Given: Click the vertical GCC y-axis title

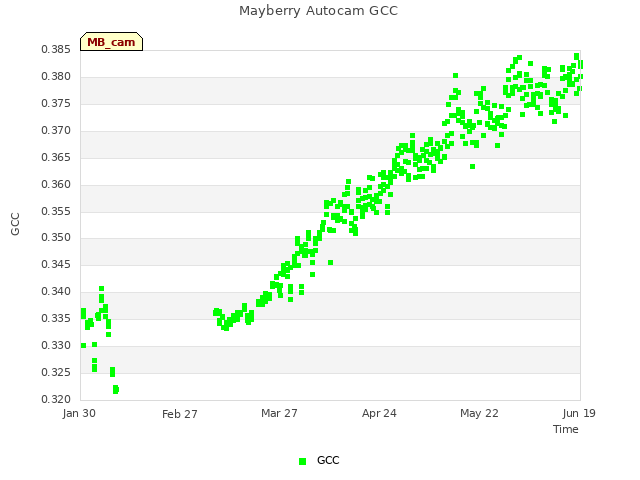Looking at the screenshot, I should pos(15,224).
